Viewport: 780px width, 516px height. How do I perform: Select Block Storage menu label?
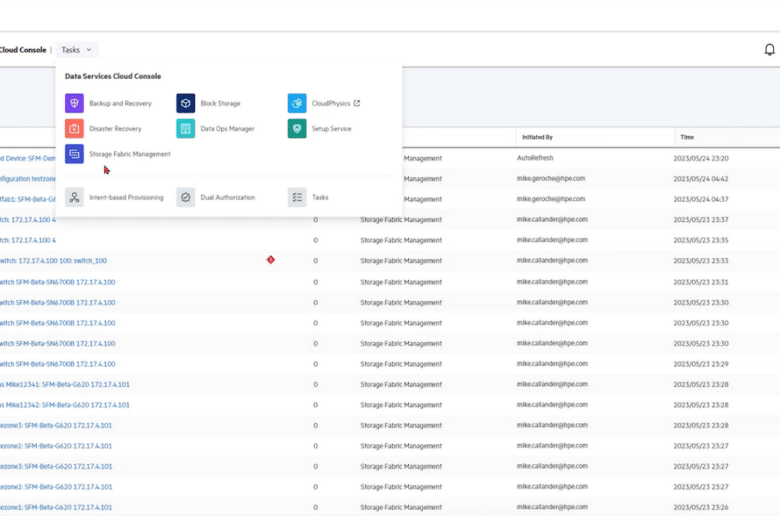coord(220,103)
